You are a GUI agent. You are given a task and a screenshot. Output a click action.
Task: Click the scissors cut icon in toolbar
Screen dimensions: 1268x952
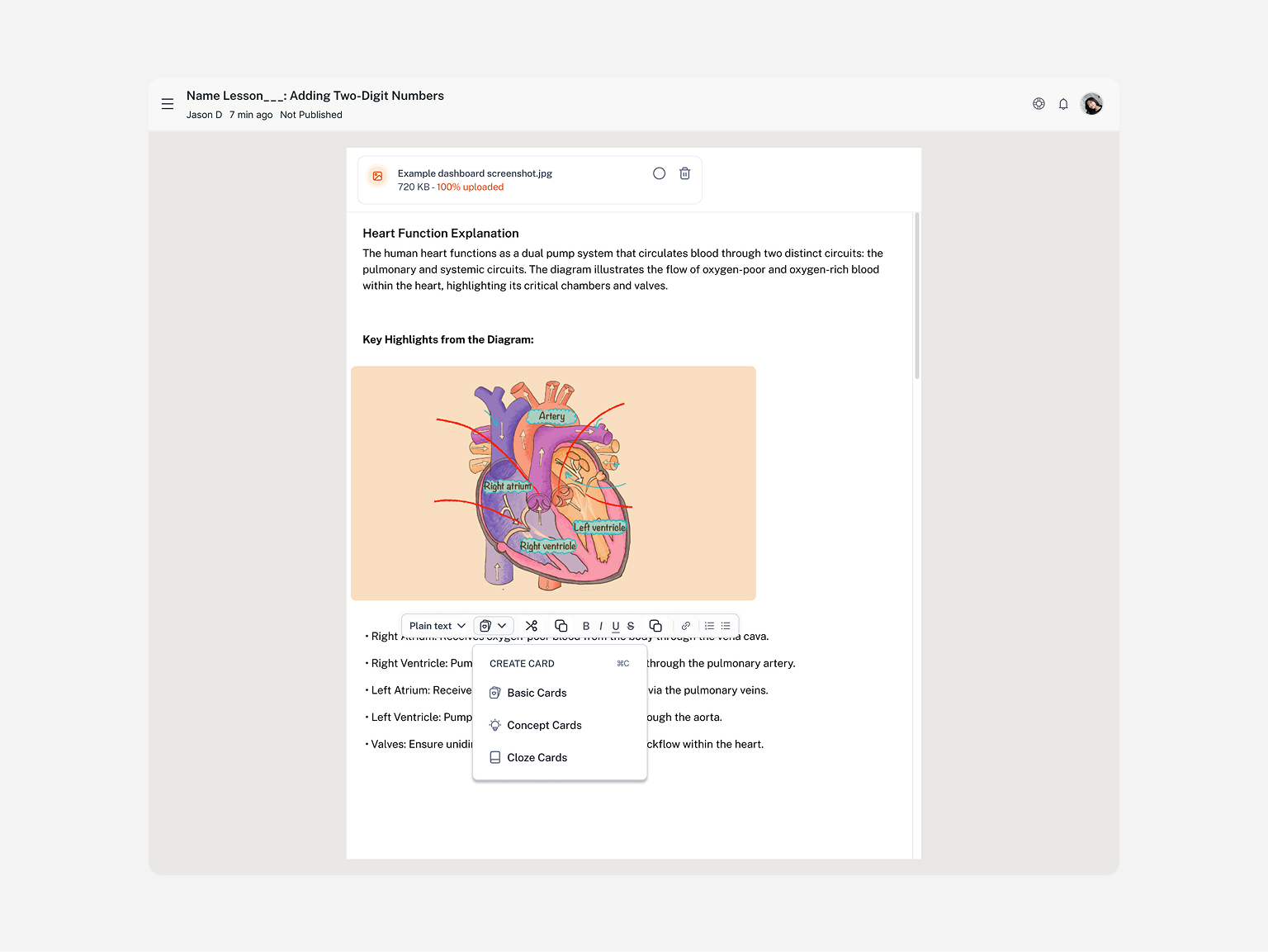tap(532, 626)
